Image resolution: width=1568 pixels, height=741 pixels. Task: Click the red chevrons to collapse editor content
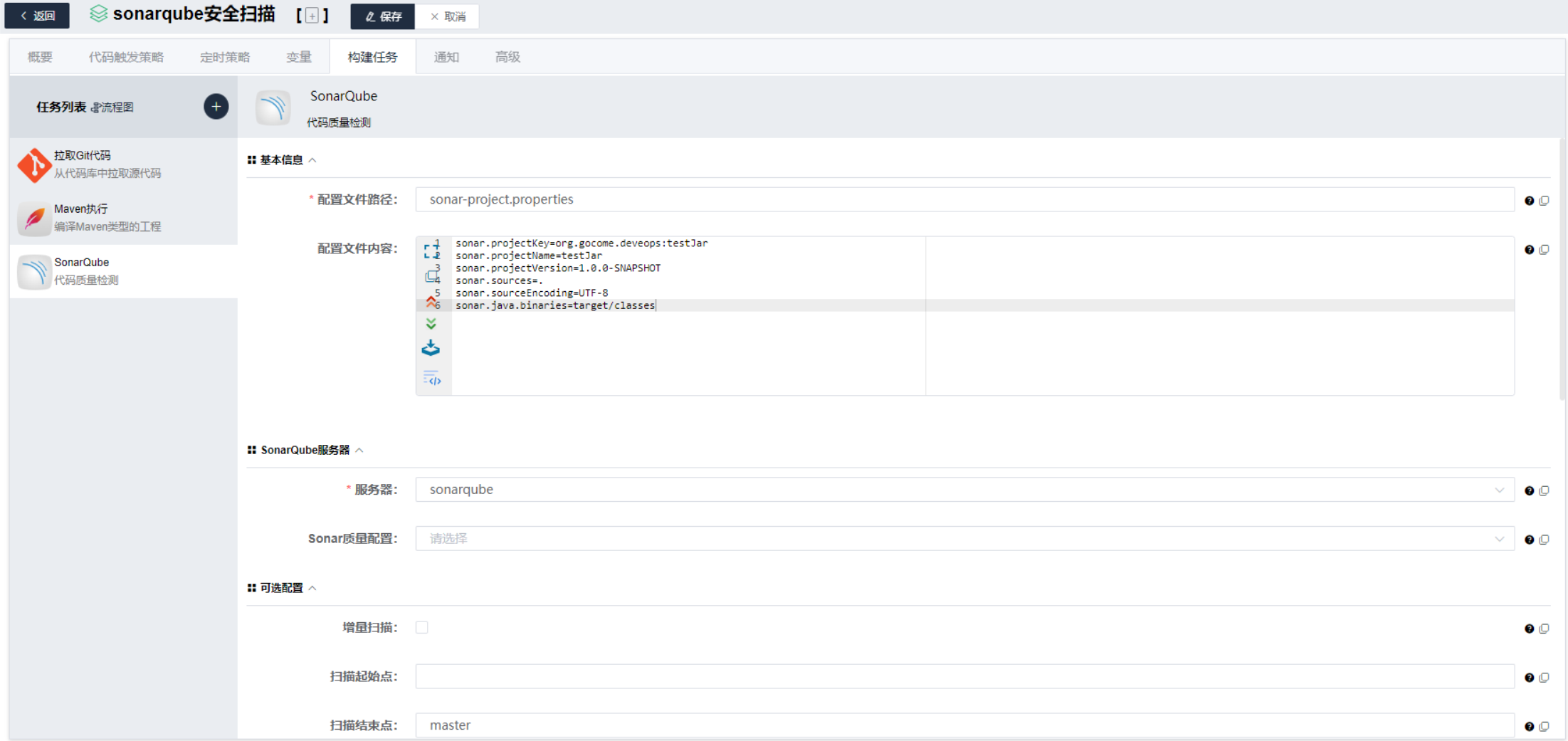click(x=431, y=301)
